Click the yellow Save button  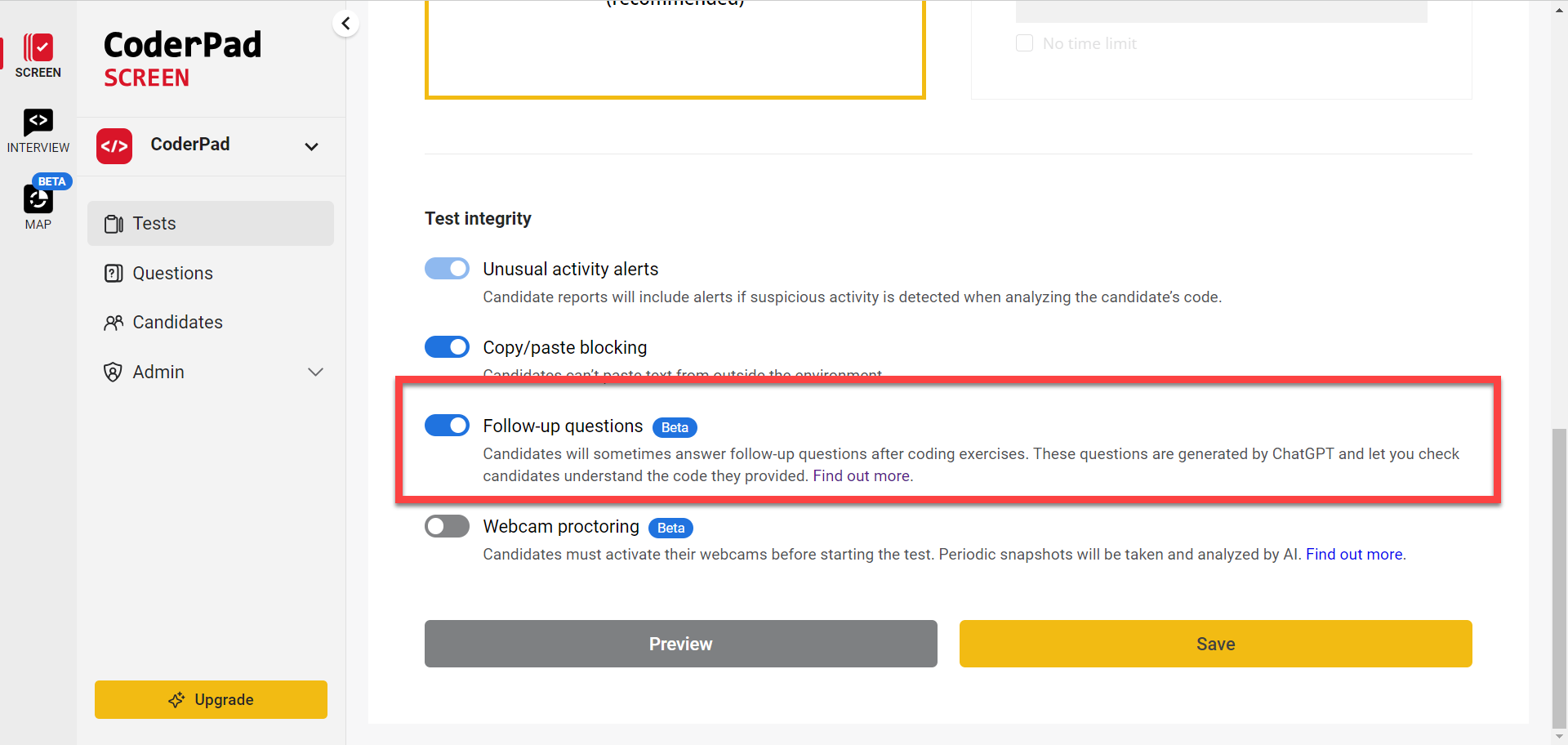pos(1215,644)
